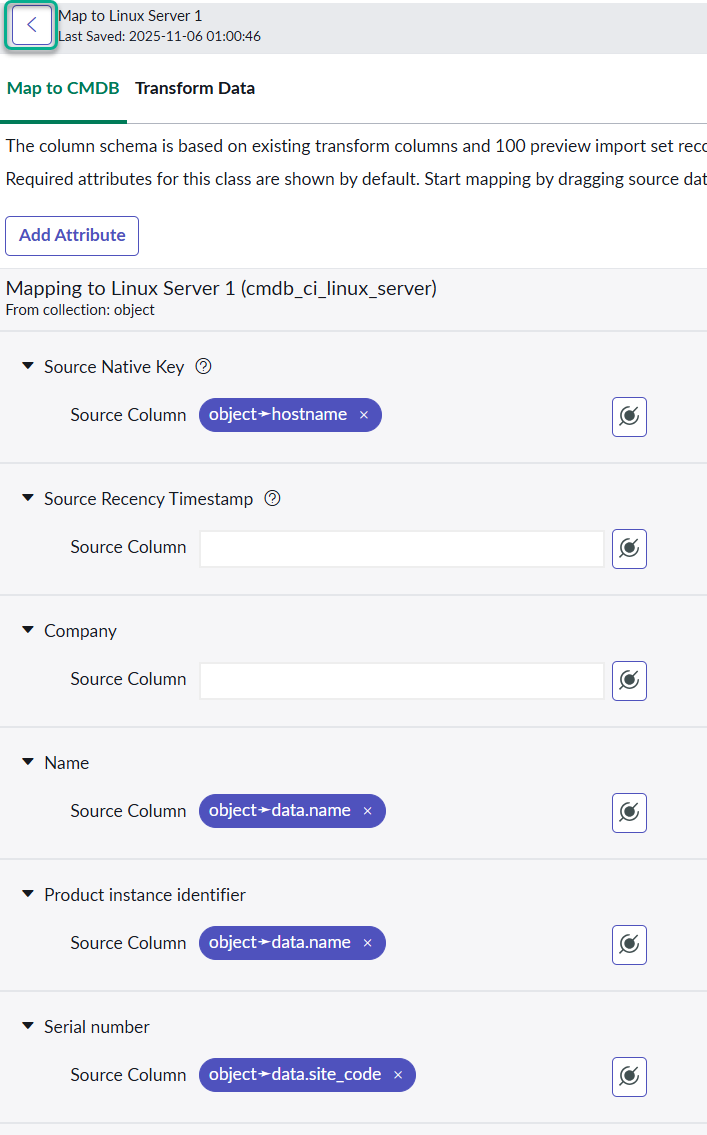Screen dimensions: 707x1135
Task: Collapse the Serial number section
Action: pyautogui.click(x=28, y=1027)
